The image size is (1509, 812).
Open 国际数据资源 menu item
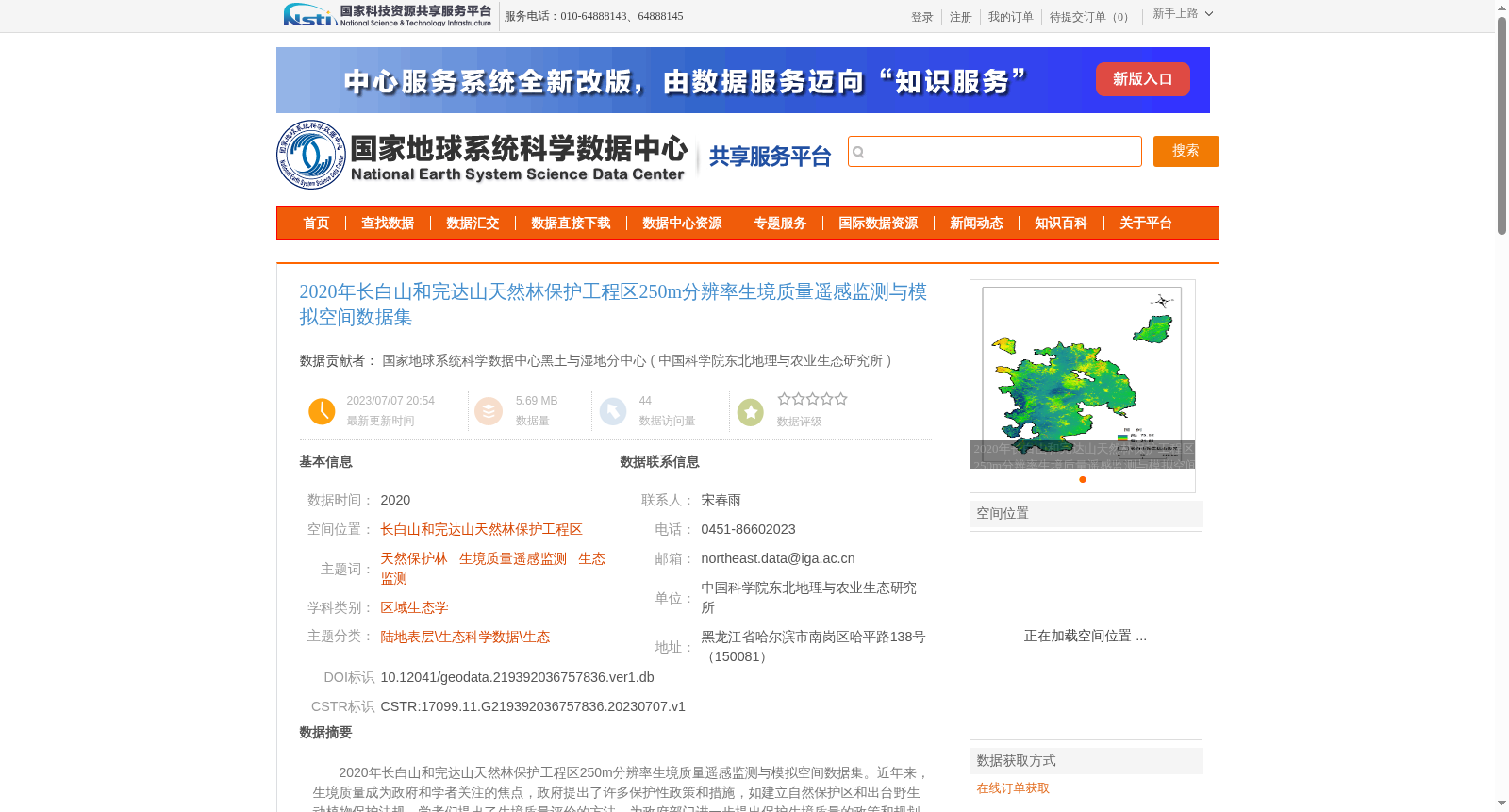[878, 224]
